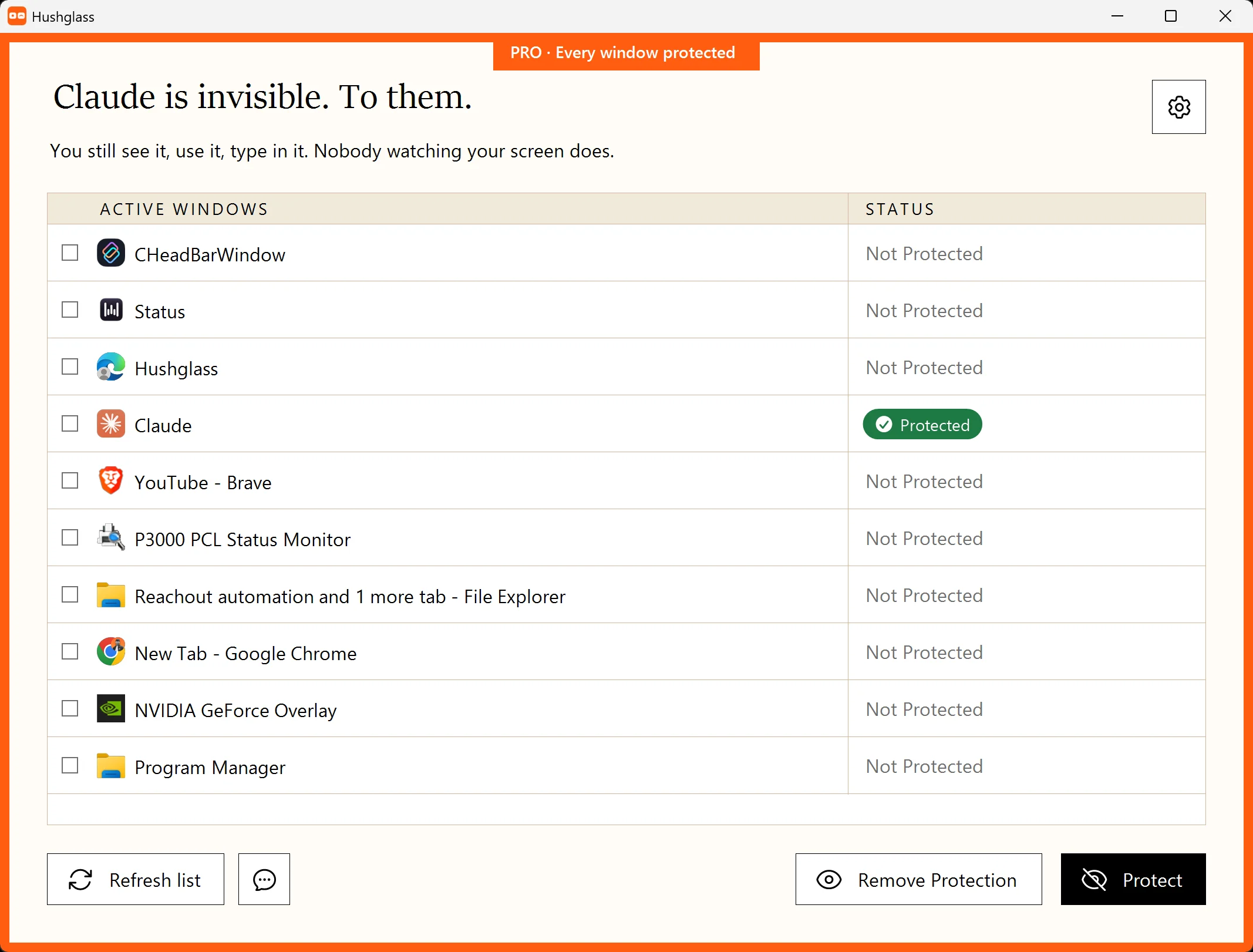Viewport: 1253px width, 952px height.
Task: Click the 'Claude' window name text
Action: coord(163,426)
